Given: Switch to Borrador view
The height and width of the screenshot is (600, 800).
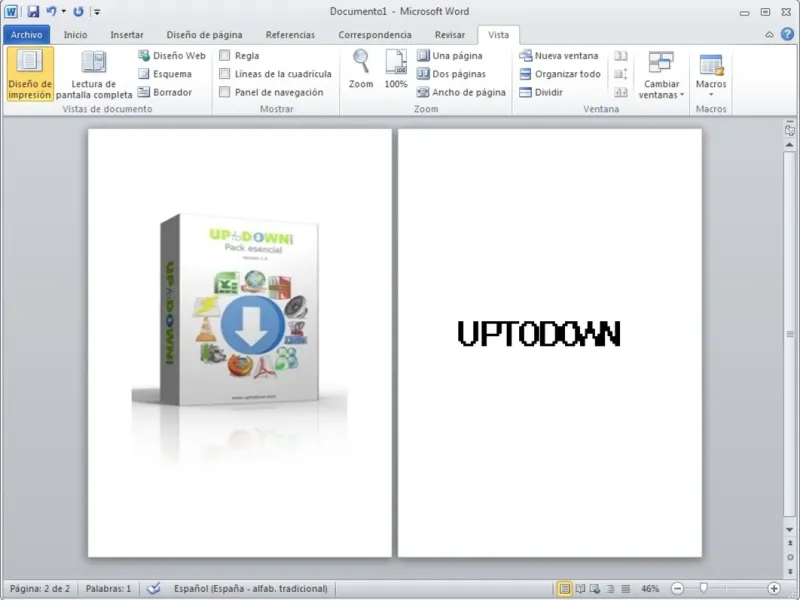Looking at the screenshot, I should [x=165, y=92].
